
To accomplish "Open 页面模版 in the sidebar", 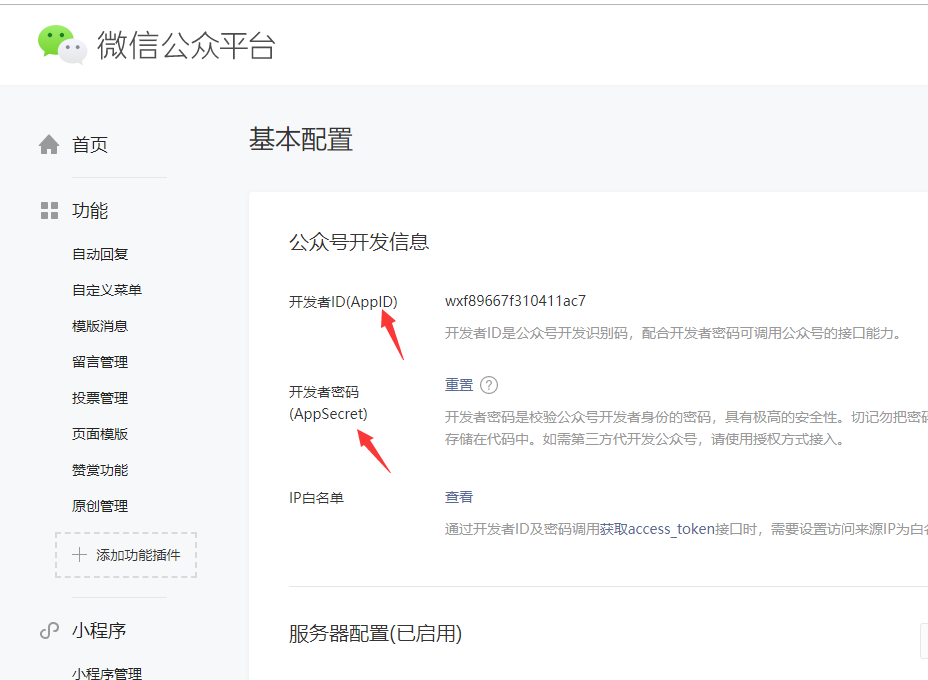I will [100, 434].
